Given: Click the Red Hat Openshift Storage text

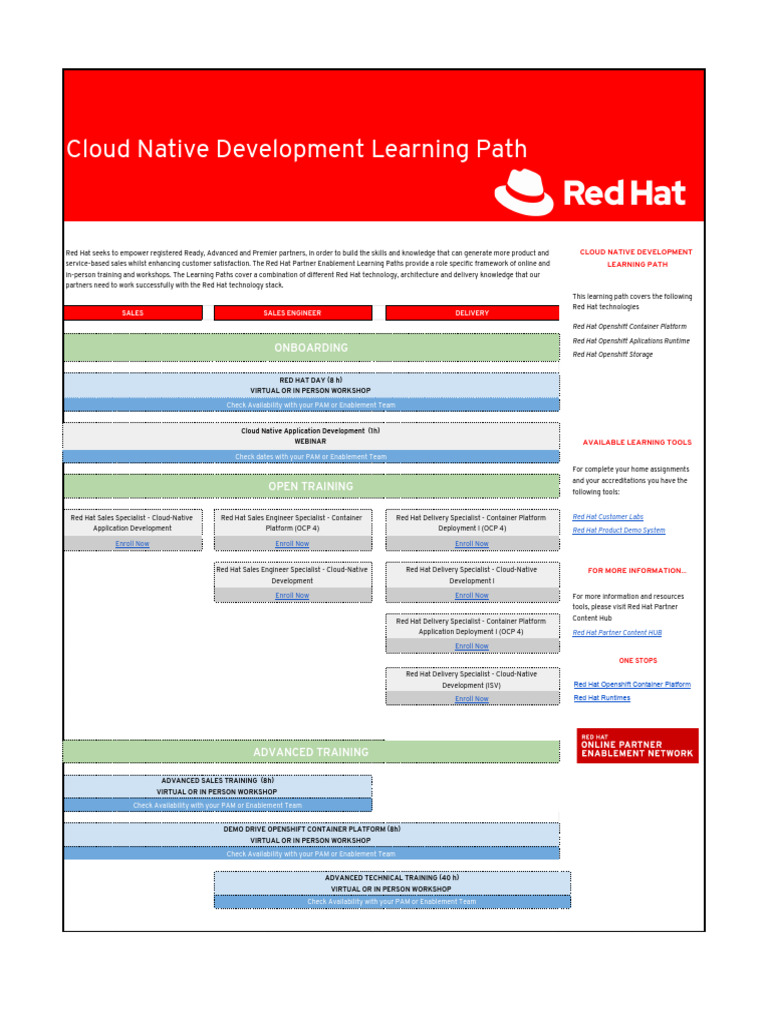Looking at the screenshot, I should coord(613,355).
